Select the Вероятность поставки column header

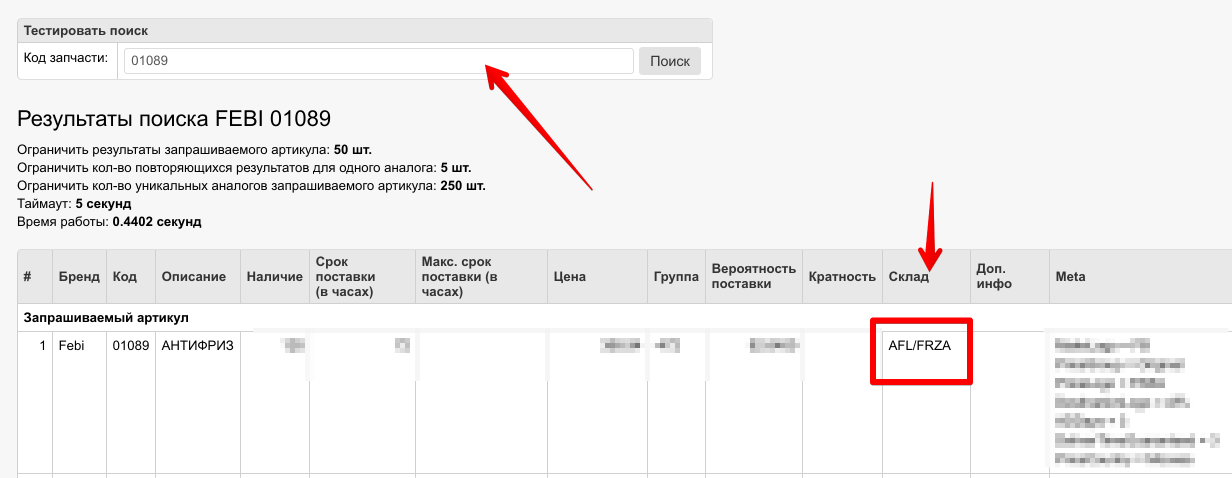(753, 276)
